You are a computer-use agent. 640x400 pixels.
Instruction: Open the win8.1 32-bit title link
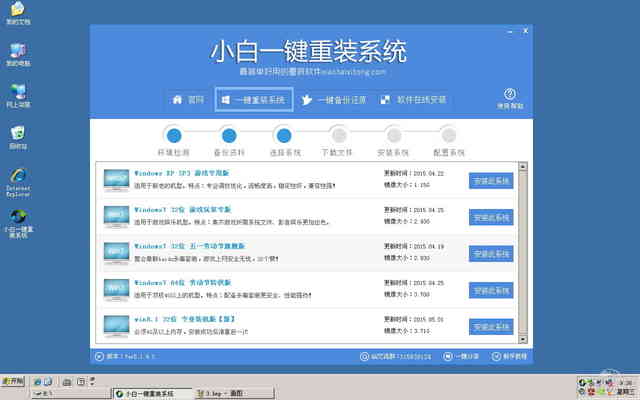pos(184,319)
